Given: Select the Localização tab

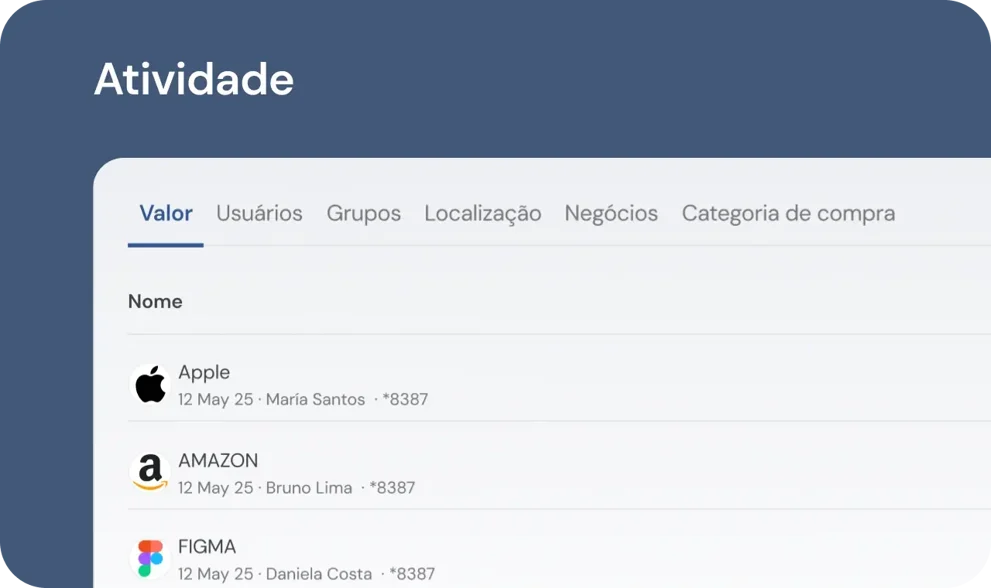Looking at the screenshot, I should pyautogui.click(x=482, y=213).
